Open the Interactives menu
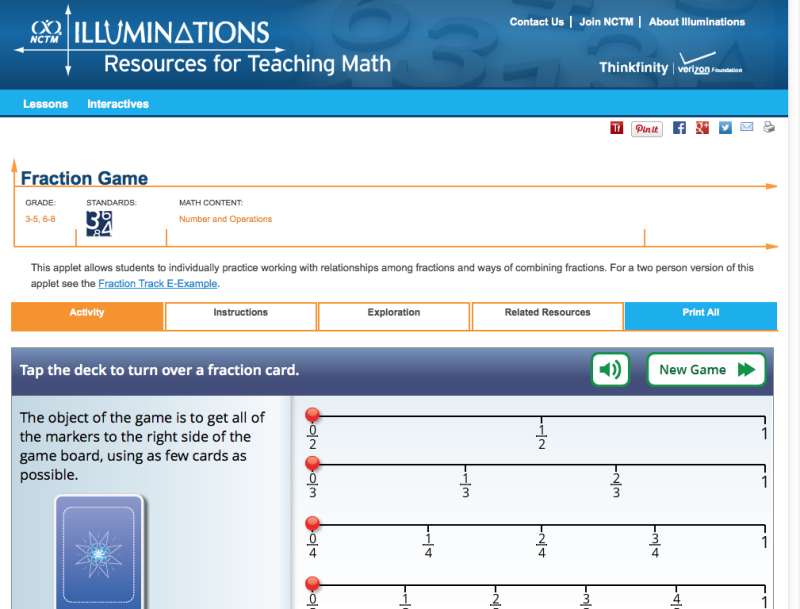 click(x=121, y=103)
